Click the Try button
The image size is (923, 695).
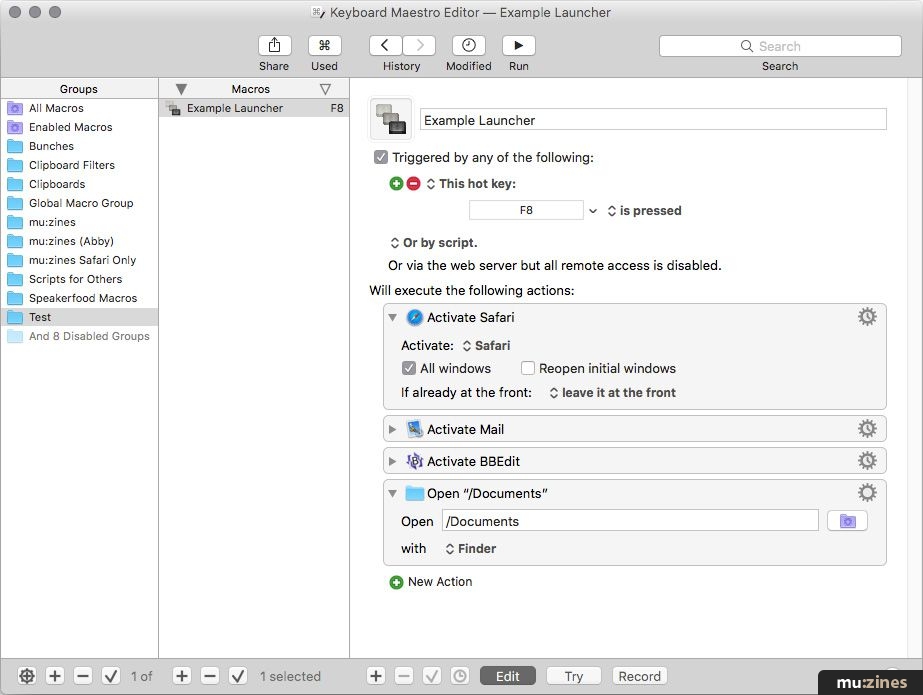point(573,676)
